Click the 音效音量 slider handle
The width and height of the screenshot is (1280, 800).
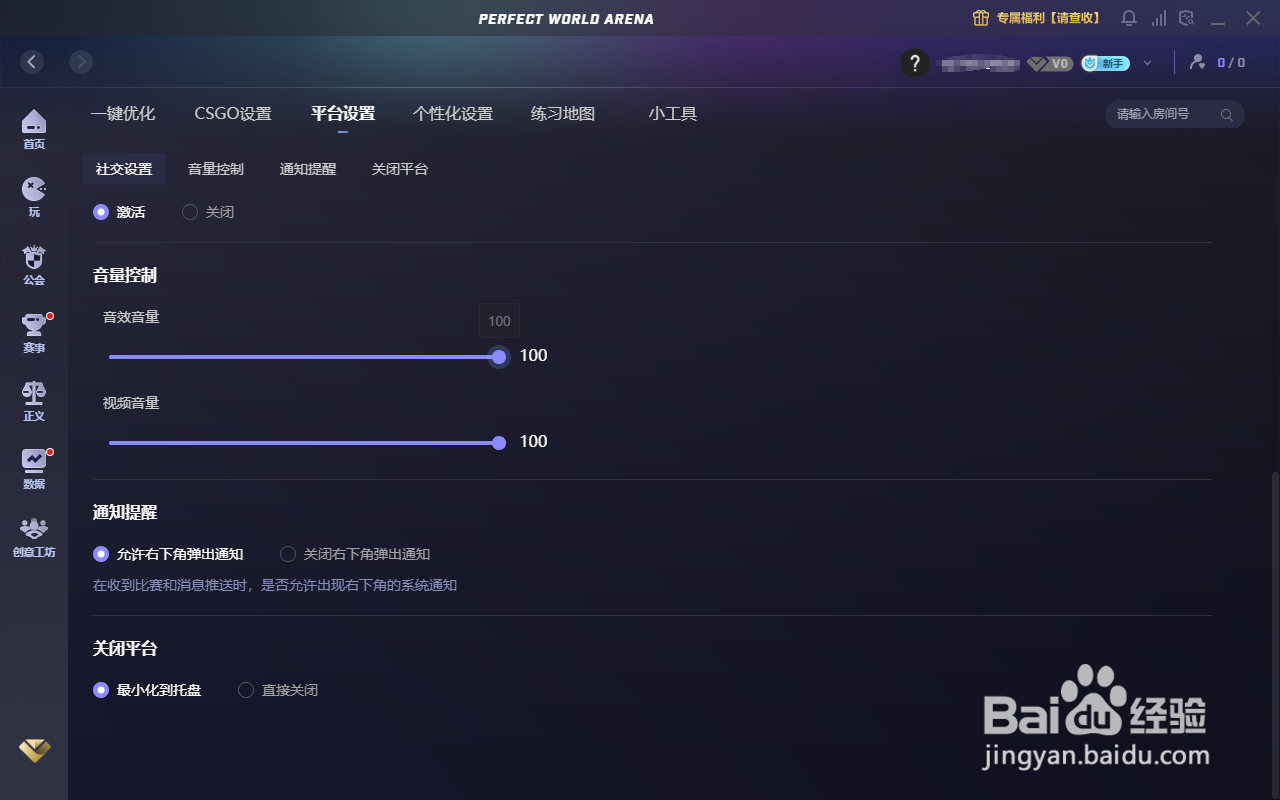coord(499,357)
